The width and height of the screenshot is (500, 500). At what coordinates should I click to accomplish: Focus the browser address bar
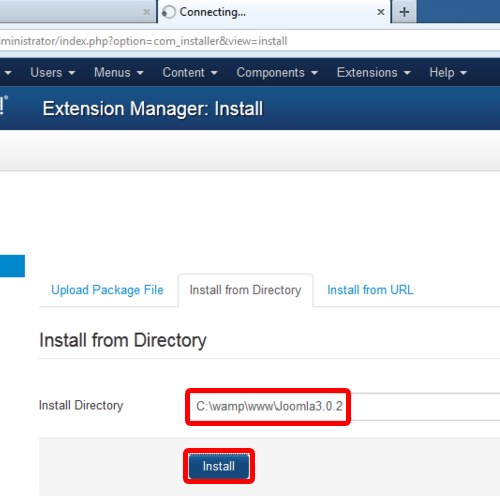pyautogui.click(x=250, y=41)
